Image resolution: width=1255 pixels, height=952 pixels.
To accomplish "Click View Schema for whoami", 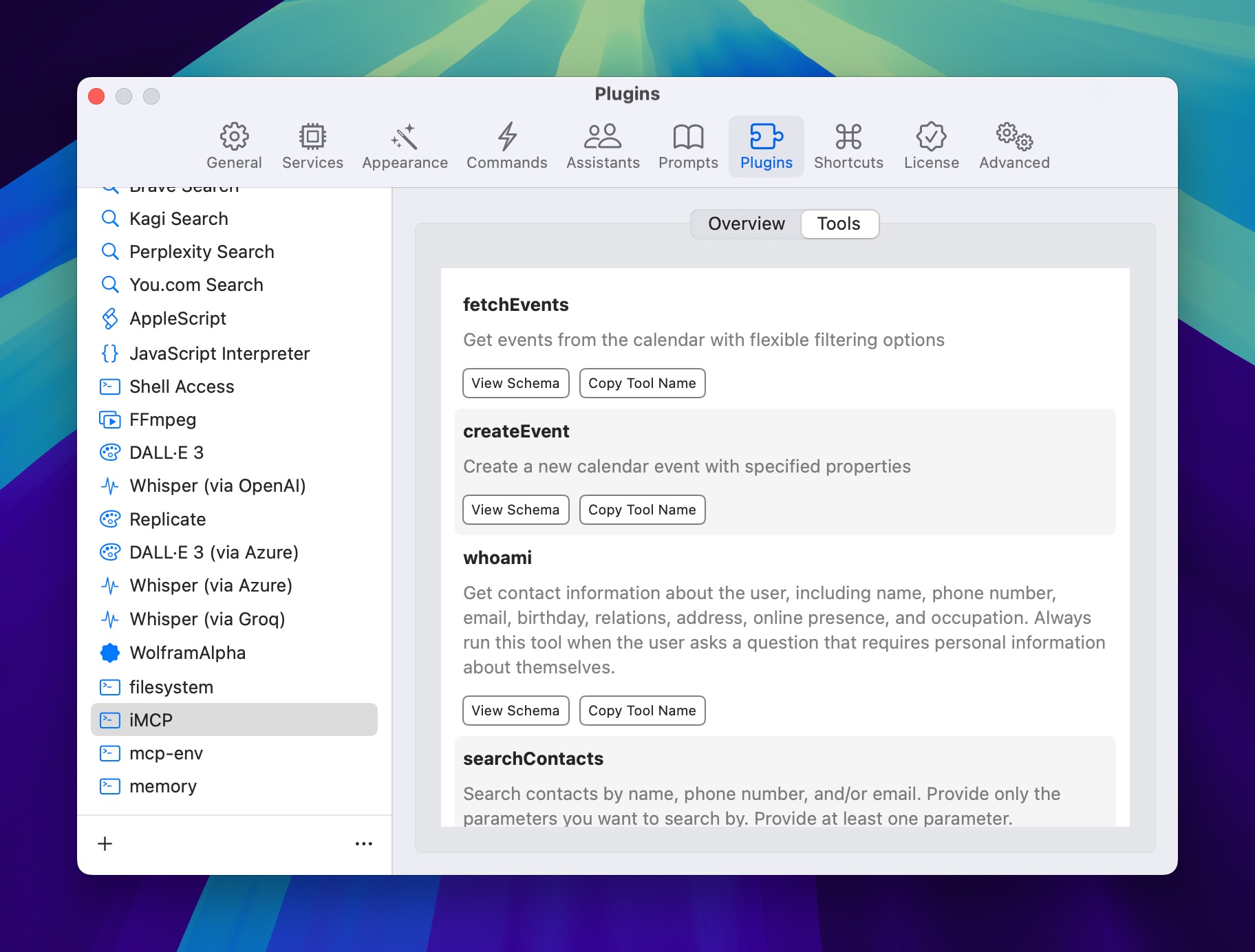I will 515,711.
